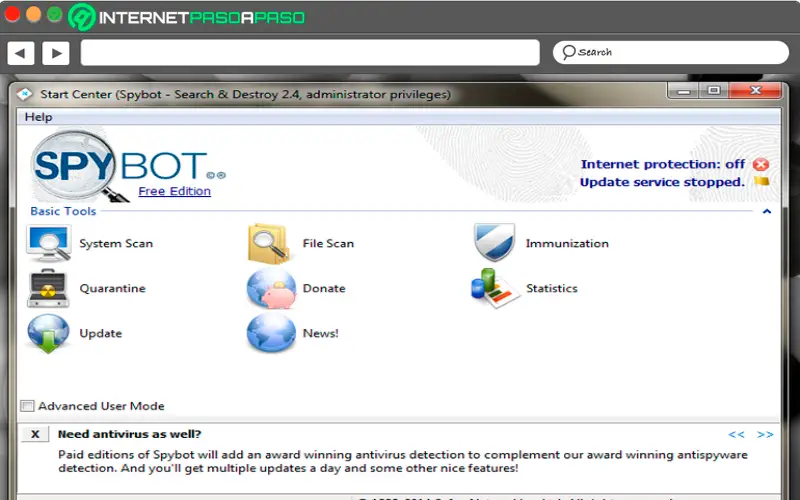Viewport: 800px width, 500px height.
Task: Click the red Internet protection off icon
Action: tap(761, 164)
